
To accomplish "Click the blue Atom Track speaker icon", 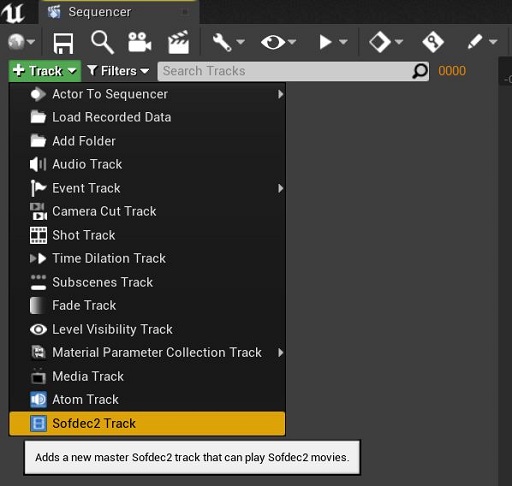I will 38,400.
